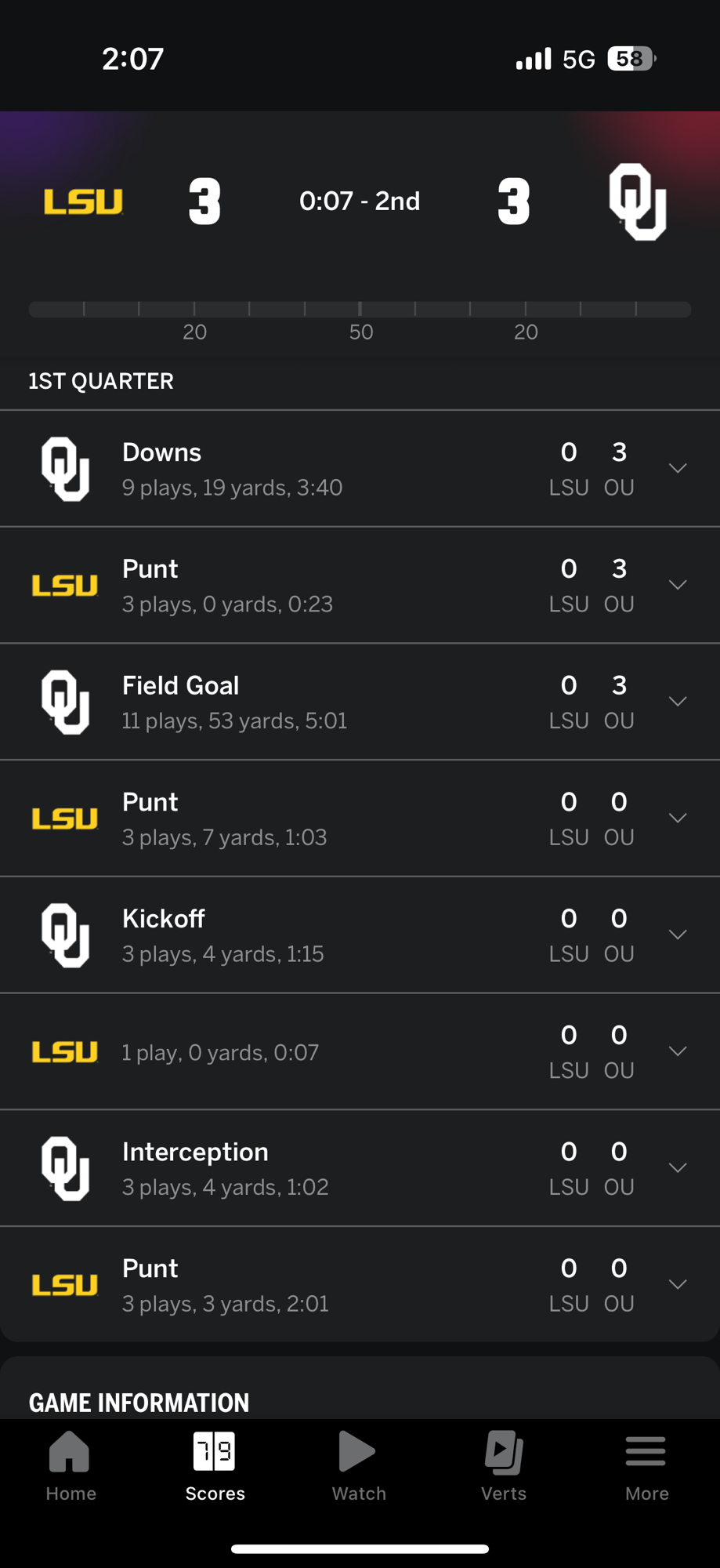Open the More hamburger menu icon
This screenshot has height=1568, width=720.
click(646, 1452)
